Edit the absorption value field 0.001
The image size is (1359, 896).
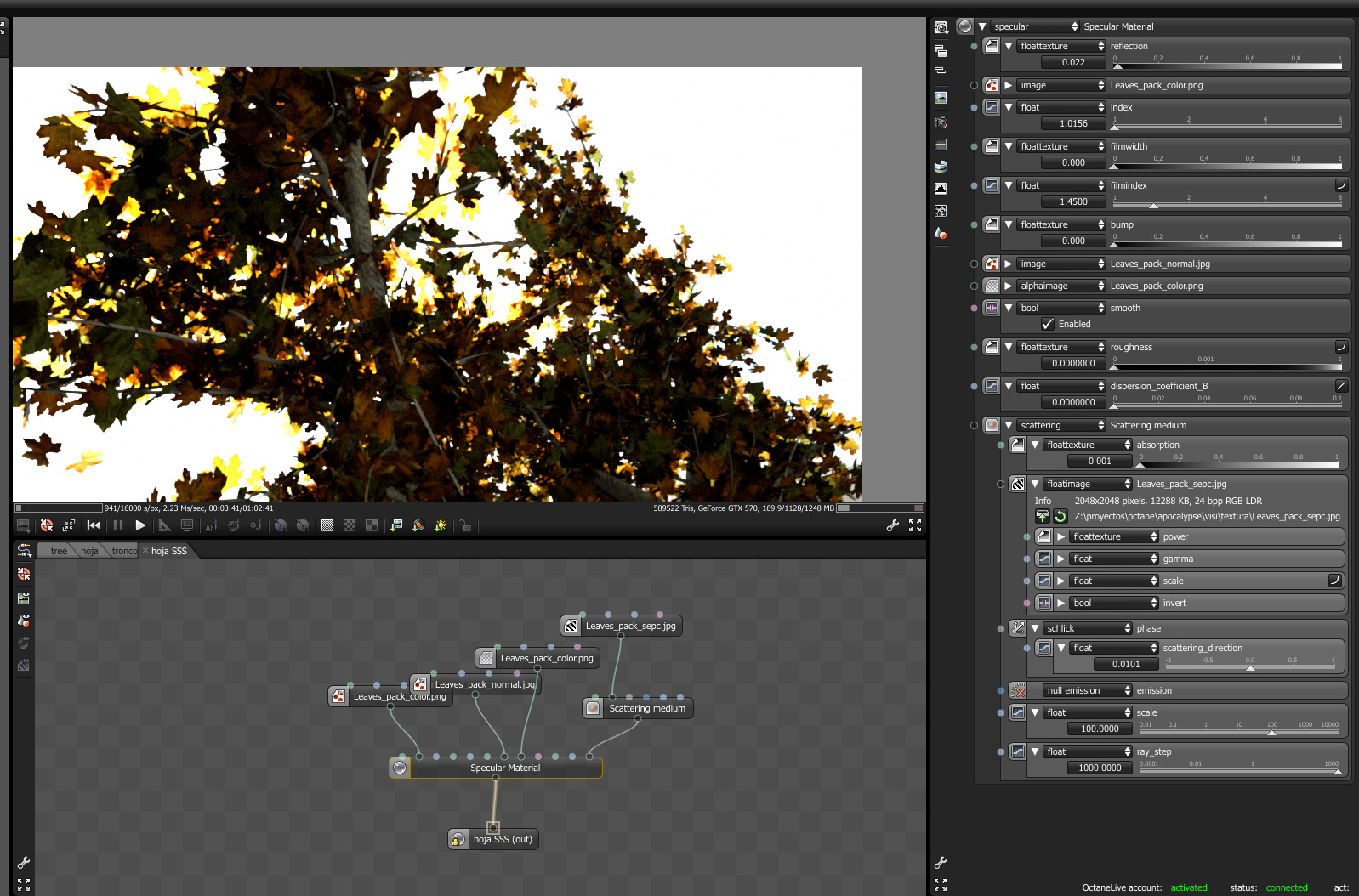(1100, 461)
